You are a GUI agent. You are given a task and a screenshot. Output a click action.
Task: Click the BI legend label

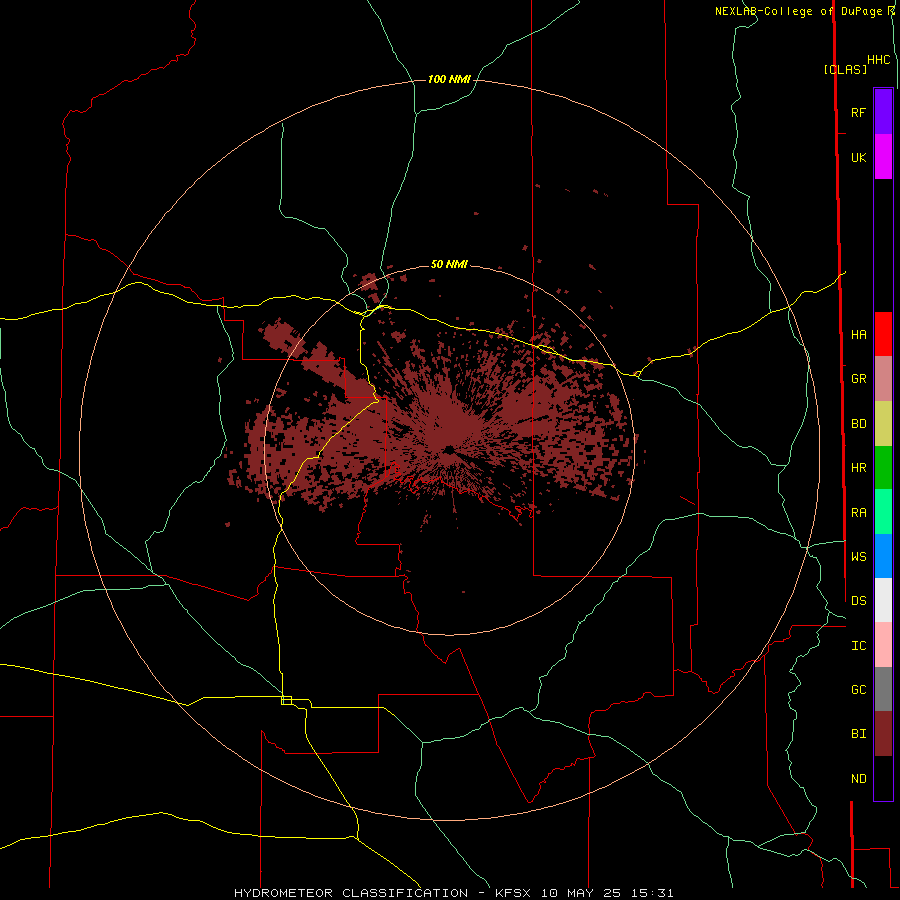click(x=858, y=734)
